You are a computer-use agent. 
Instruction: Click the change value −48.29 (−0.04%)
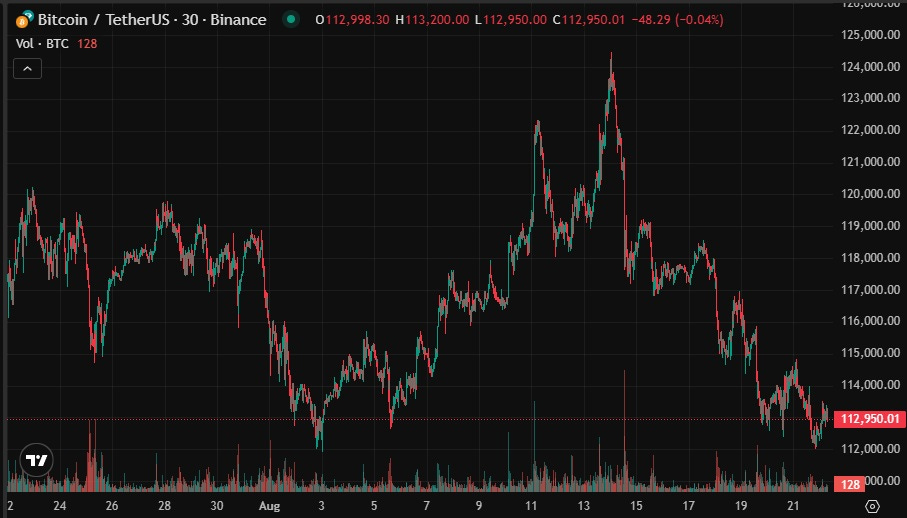677,20
